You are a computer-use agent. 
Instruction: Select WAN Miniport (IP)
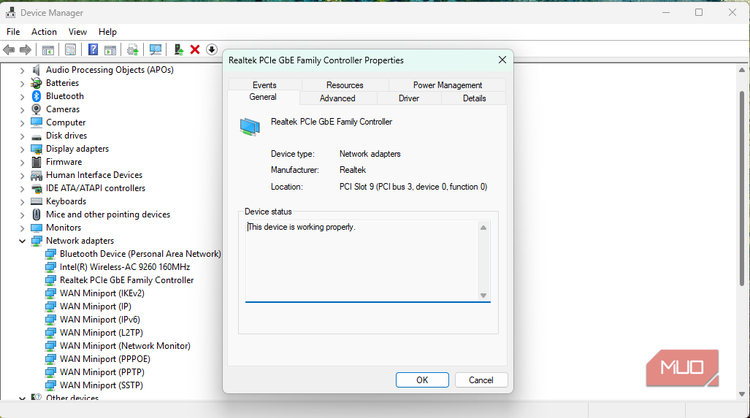pos(95,307)
